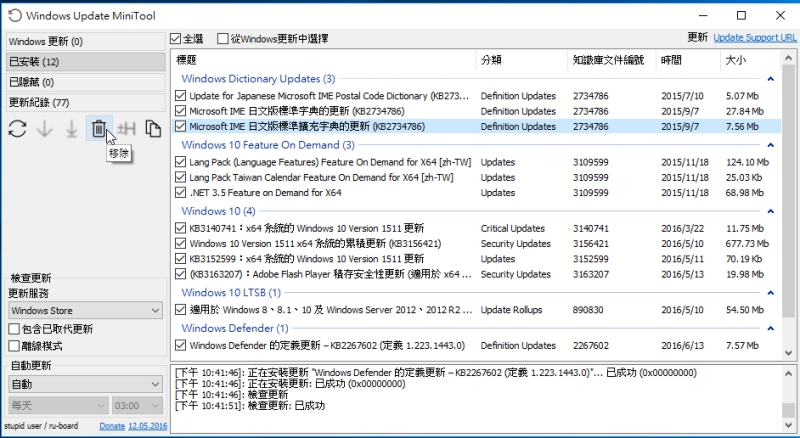Image resolution: width=800 pixels, height=438 pixels.
Task: Collapse the Windows Defender group
Action: coord(770,328)
